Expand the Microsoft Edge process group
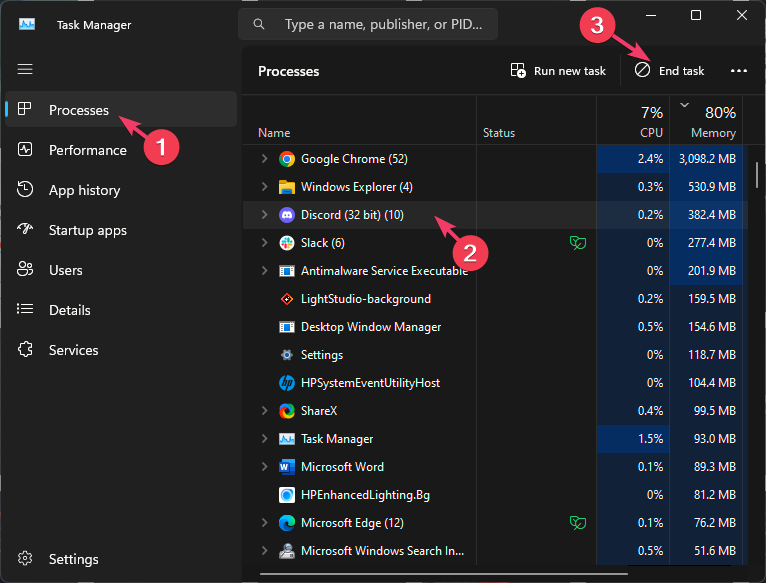 coord(265,523)
